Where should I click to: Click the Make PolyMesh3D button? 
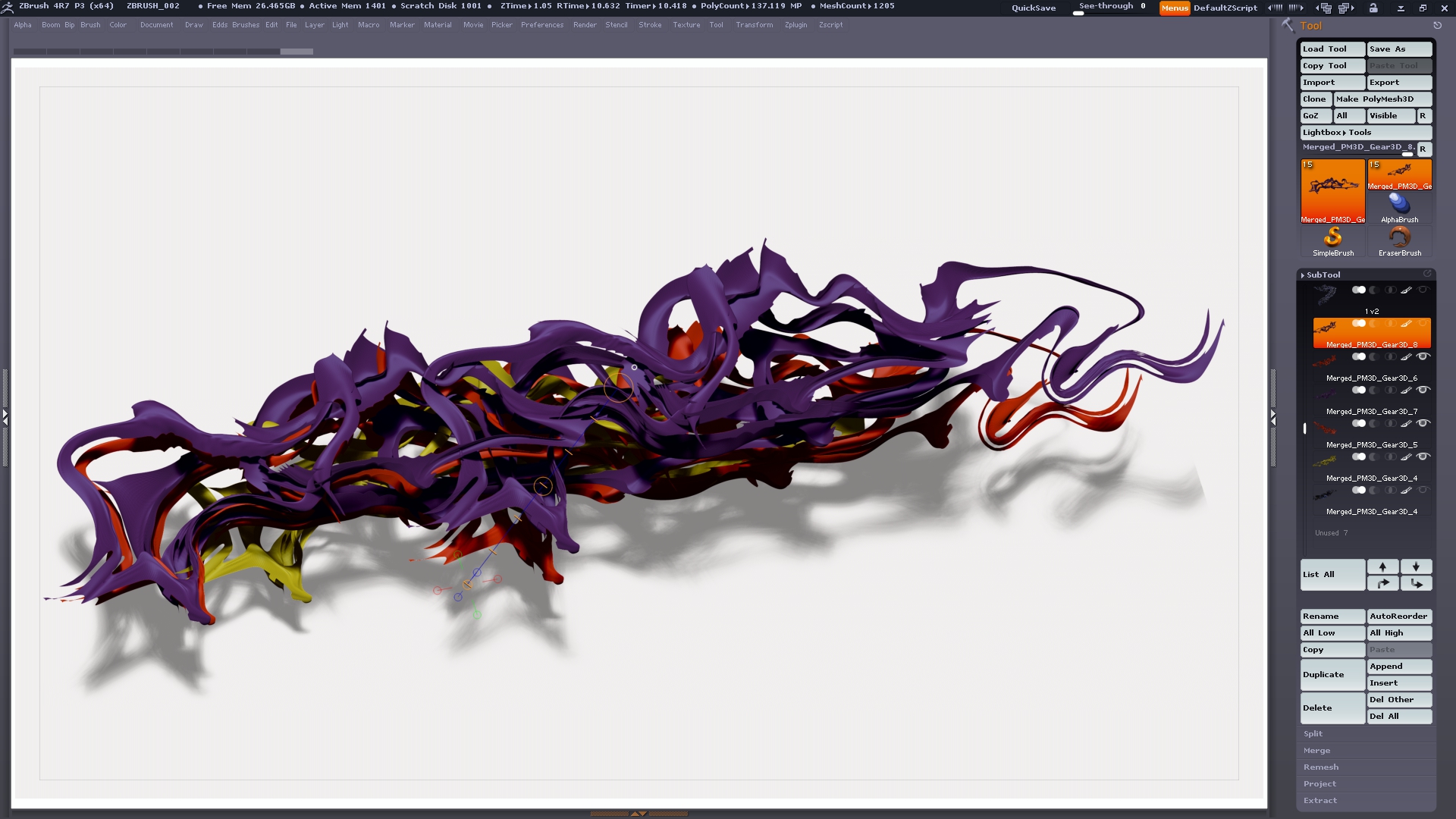click(1382, 99)
